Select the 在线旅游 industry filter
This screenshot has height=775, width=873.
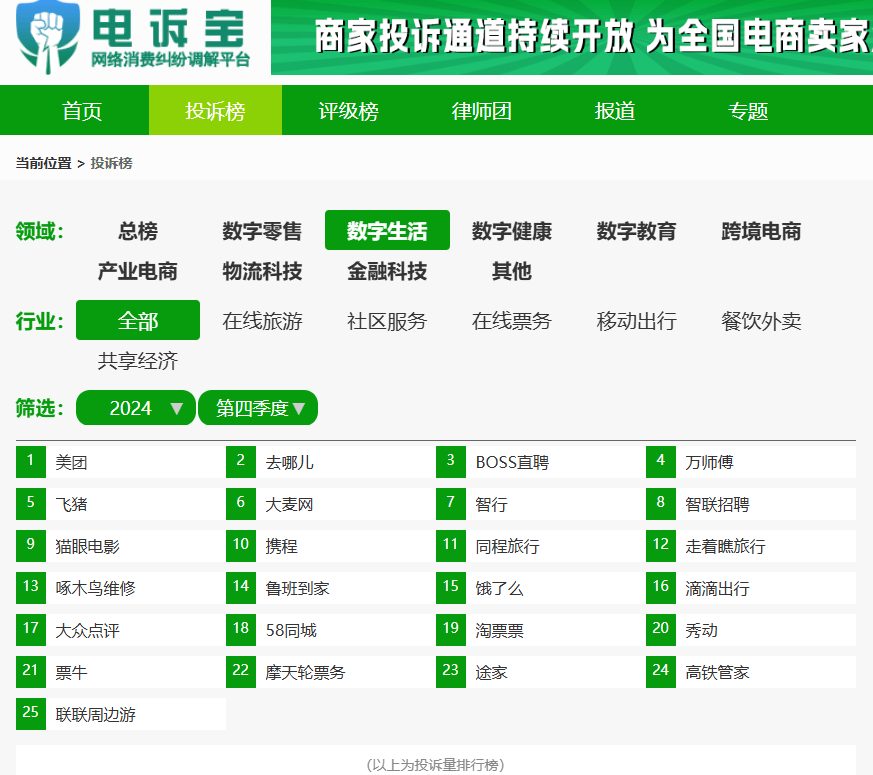(262, 321)
